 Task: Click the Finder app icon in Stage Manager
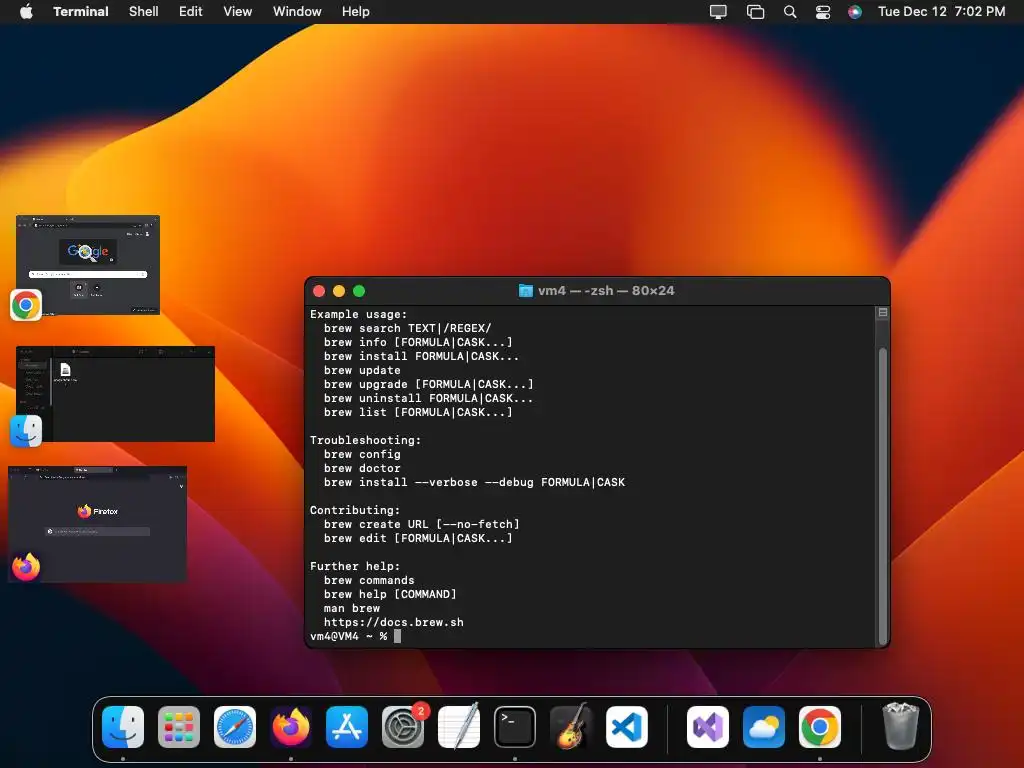(x=26, y=431)
